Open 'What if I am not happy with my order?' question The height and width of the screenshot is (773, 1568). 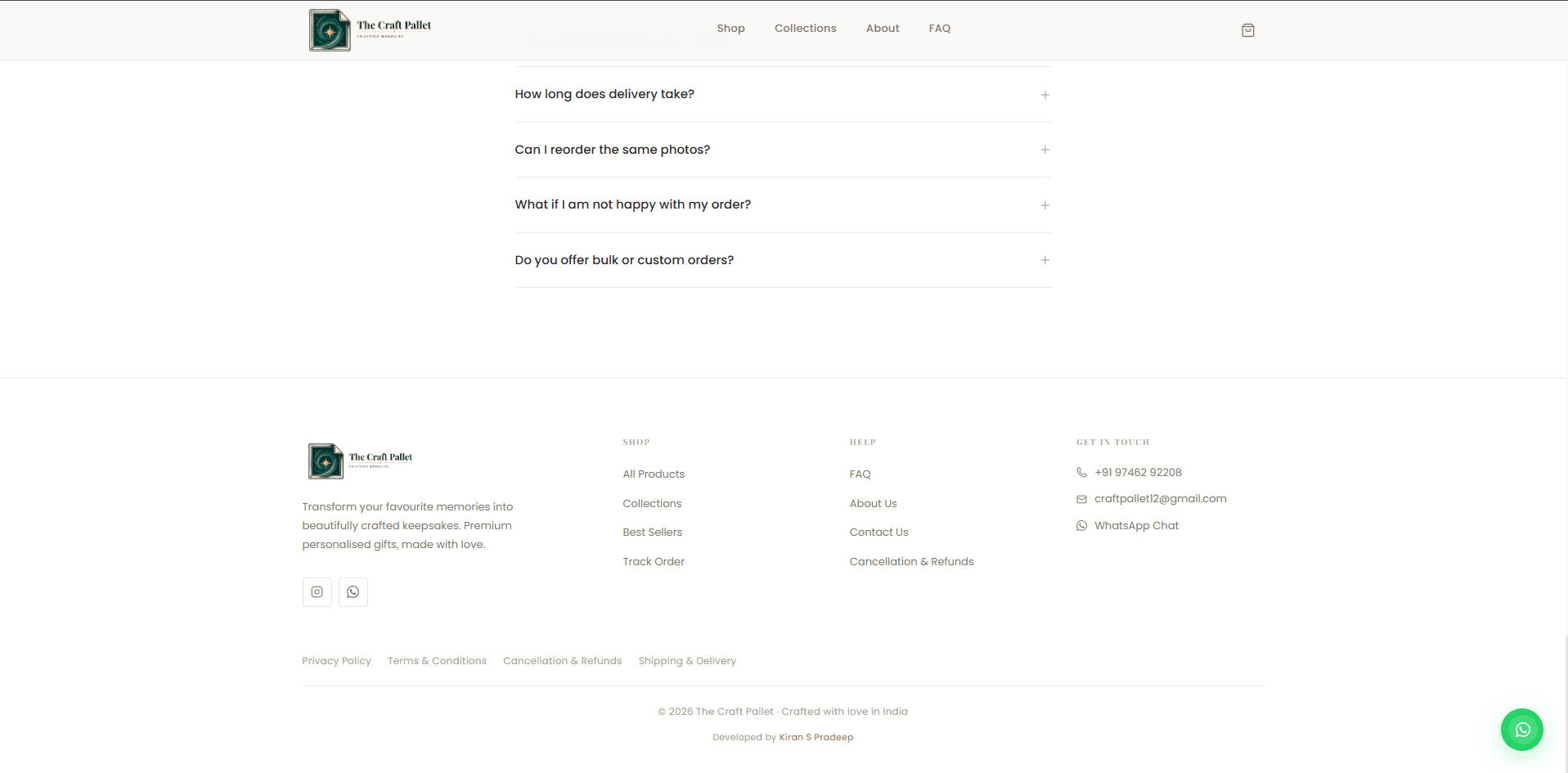point(783,205)
